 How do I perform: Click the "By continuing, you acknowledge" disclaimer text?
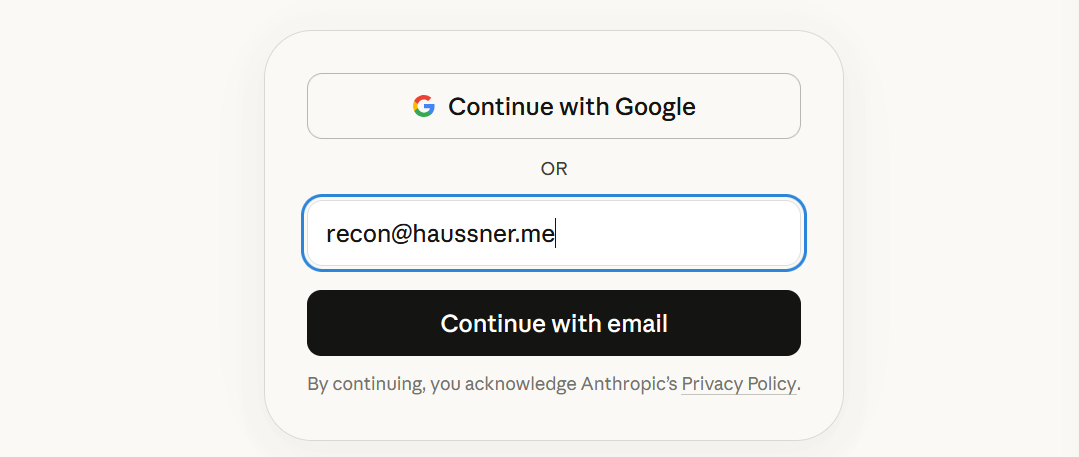tap(442, 384)
